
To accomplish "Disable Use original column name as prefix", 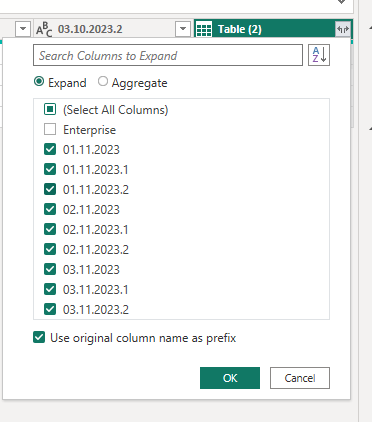I will [39, 337].
